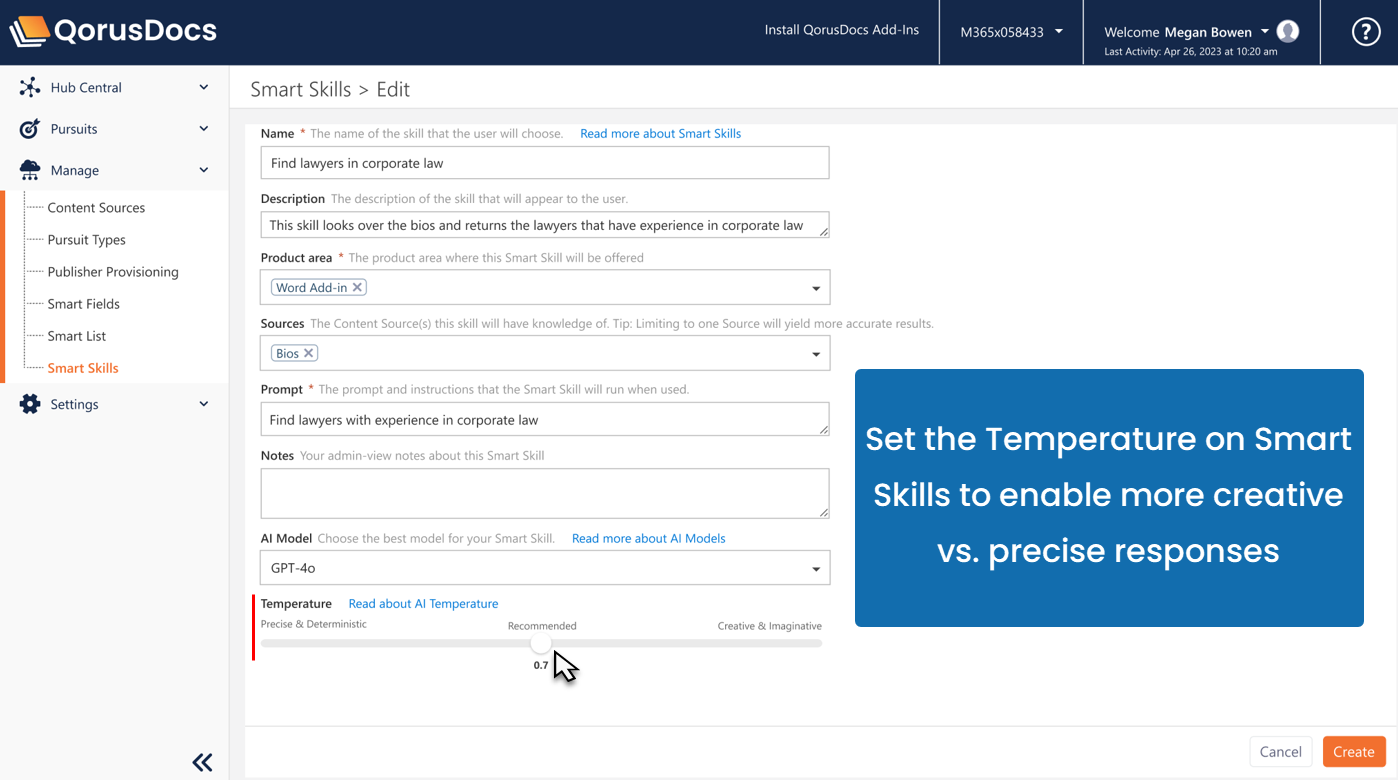This screenshot has height=780, width=1398.
Task: Open the AI Model dropdown
Action: [545, 568]
